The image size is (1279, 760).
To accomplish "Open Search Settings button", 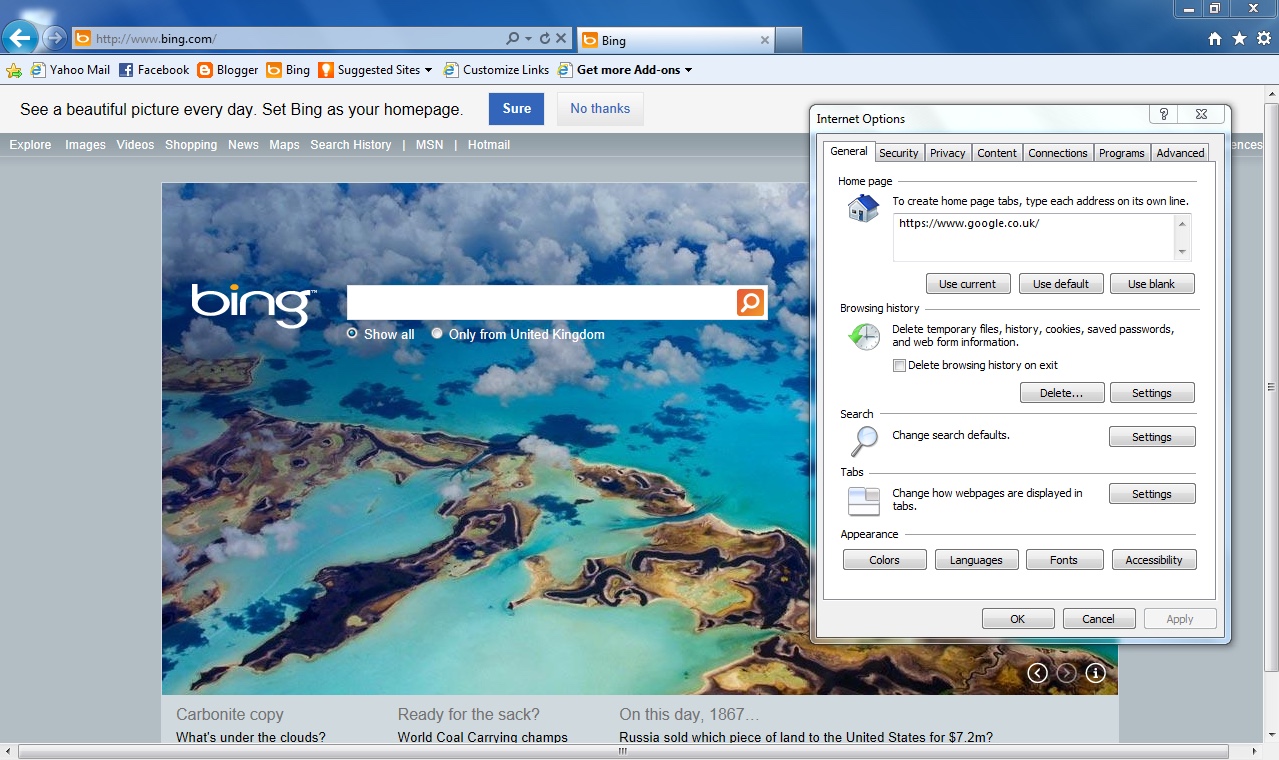I will [x=1152, y=437].
